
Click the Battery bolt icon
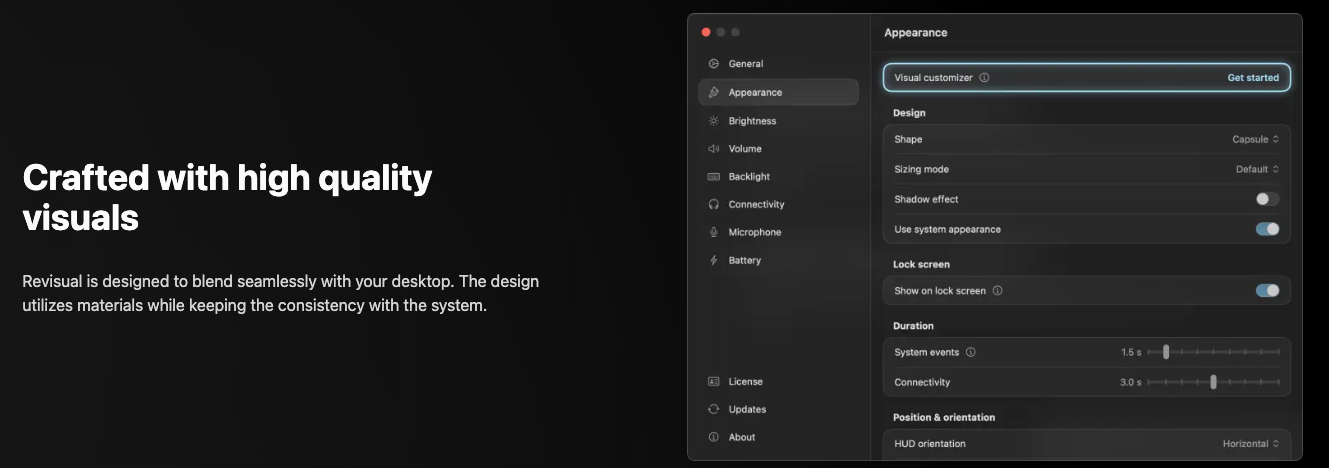714,260
